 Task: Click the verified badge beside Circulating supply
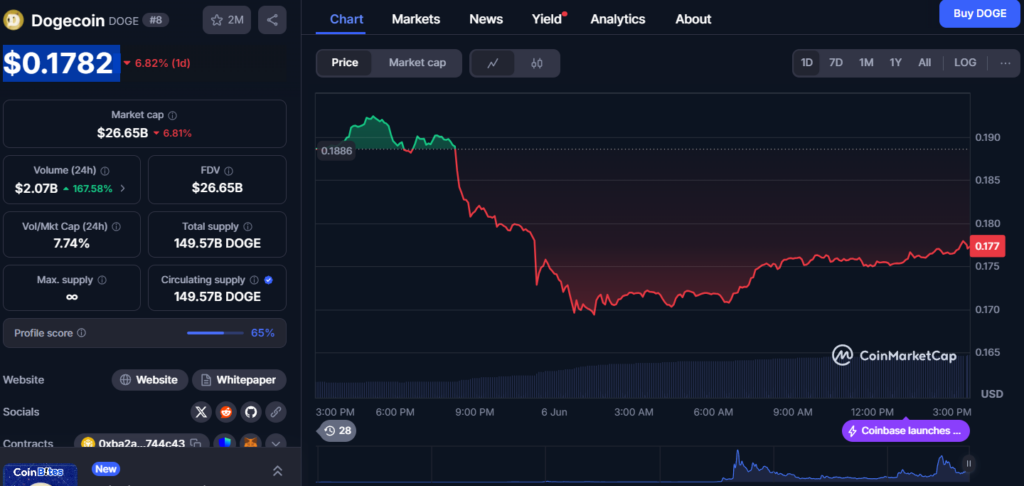coord(268,280)
